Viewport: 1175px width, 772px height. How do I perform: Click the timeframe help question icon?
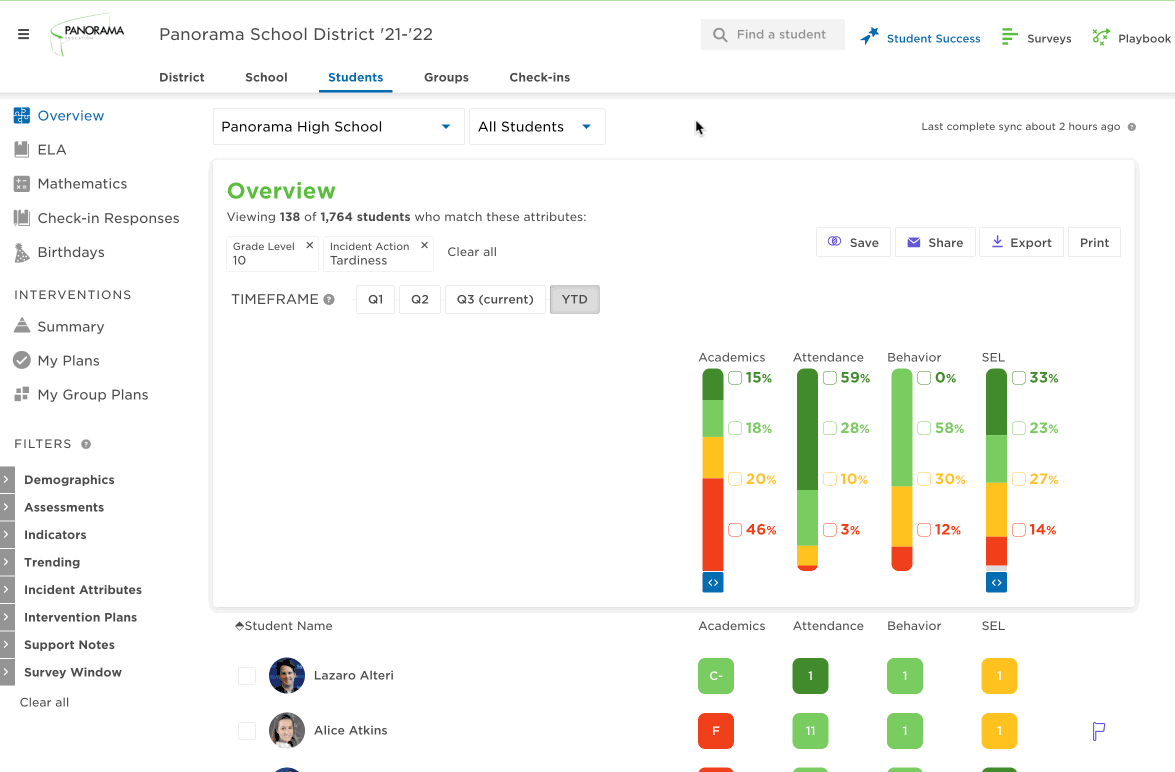[x=329, y=300]
